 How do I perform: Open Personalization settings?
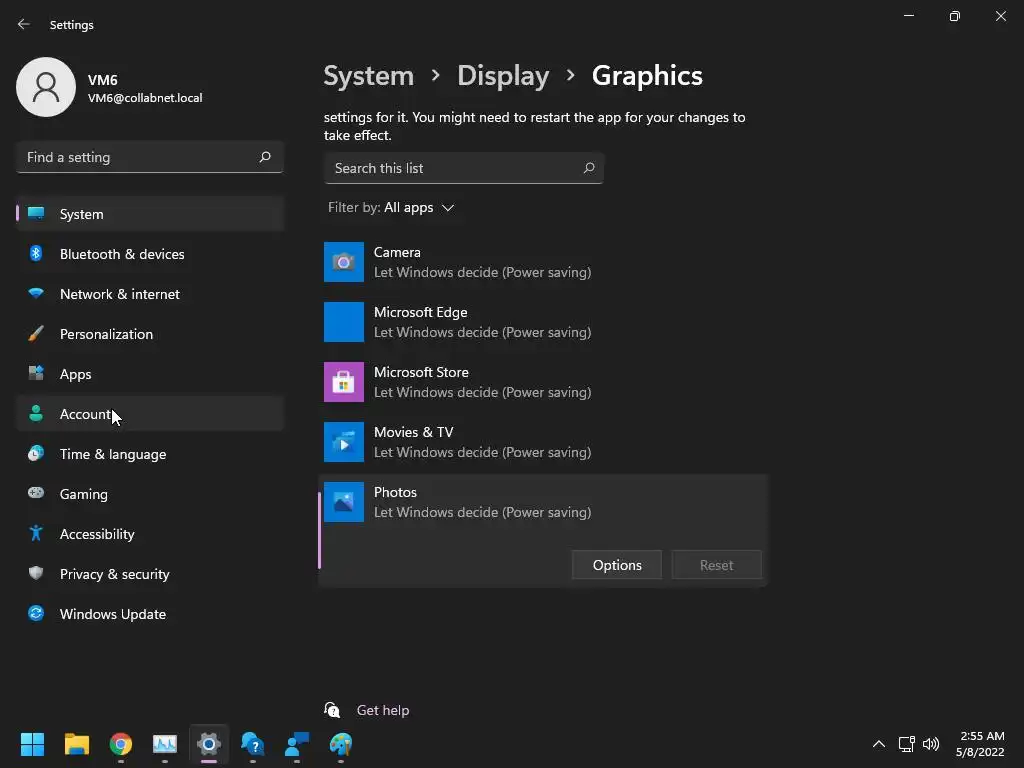pos(150,334)
